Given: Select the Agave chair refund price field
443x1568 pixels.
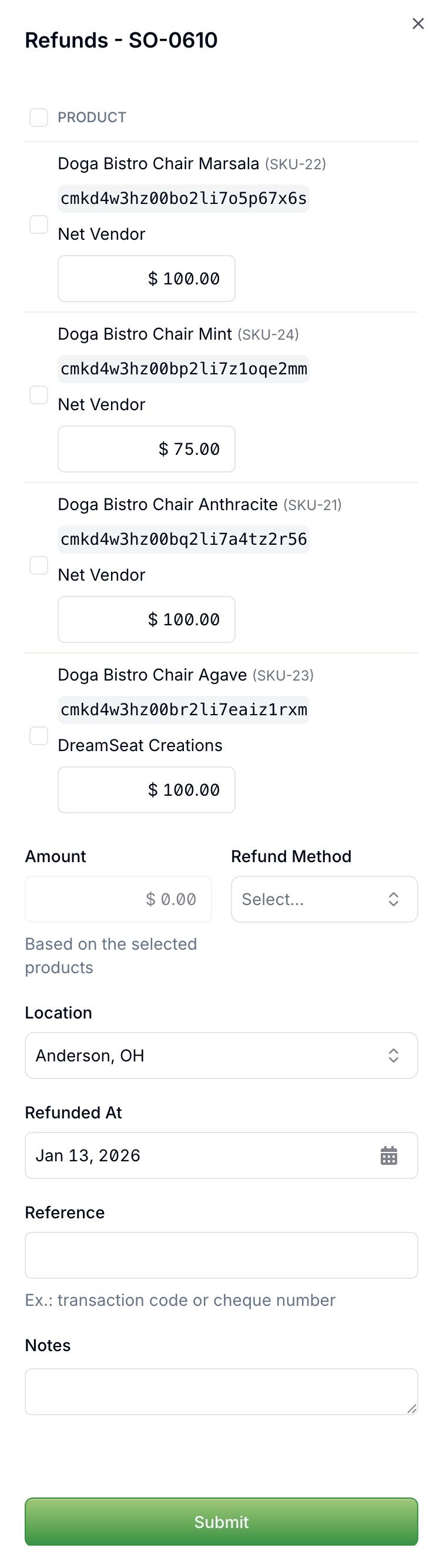Looking at the screenshot, I should tap(147, 790).
